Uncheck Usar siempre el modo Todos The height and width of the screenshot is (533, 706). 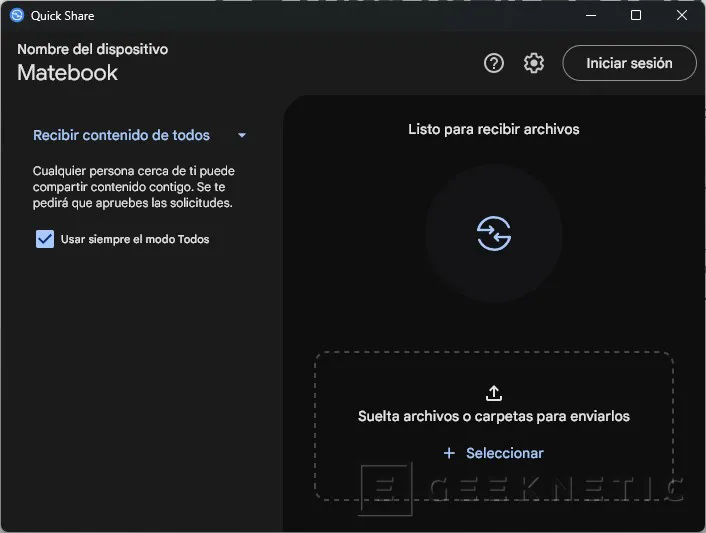(x=45, y=239)
